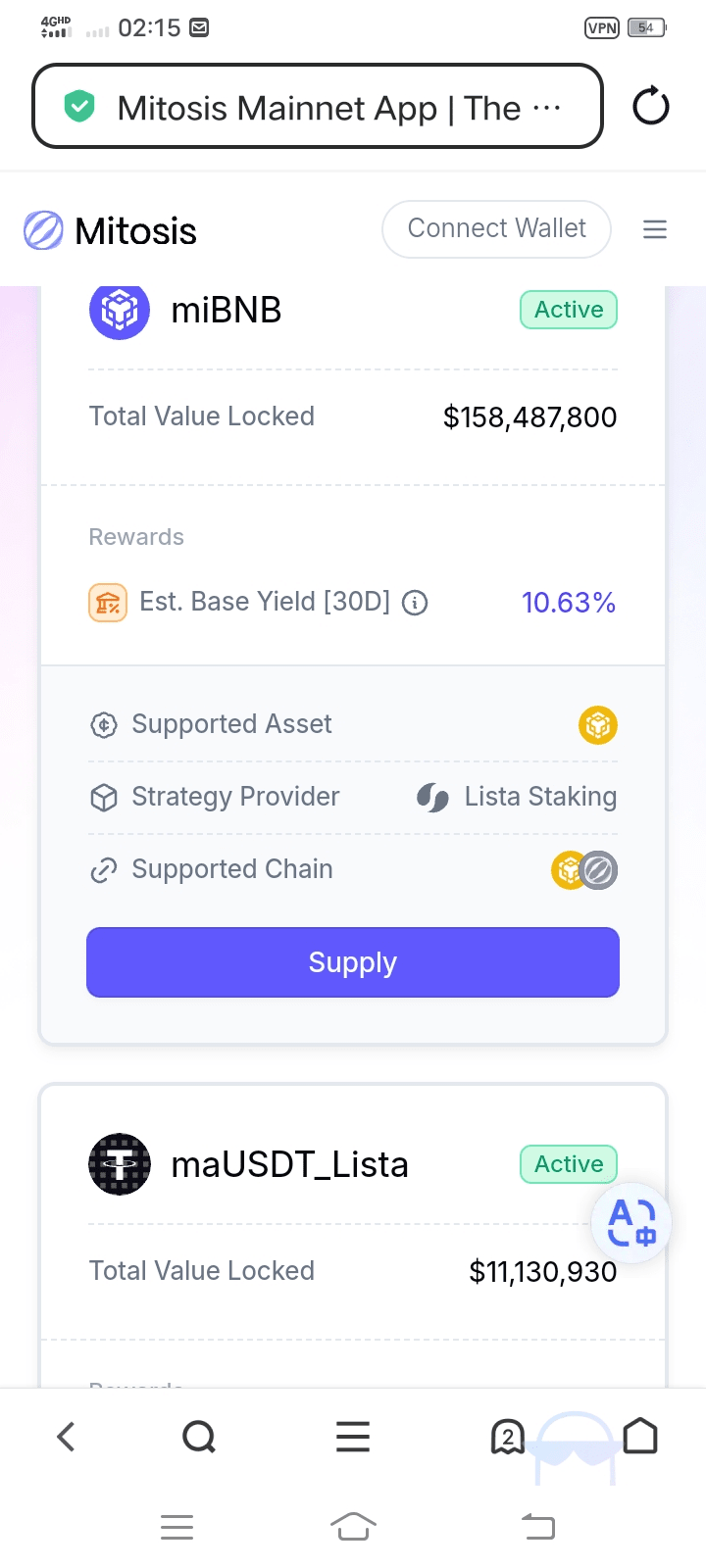
Task: Open the hamburger menu beside Connect Wallet
Action: point(654,229)
